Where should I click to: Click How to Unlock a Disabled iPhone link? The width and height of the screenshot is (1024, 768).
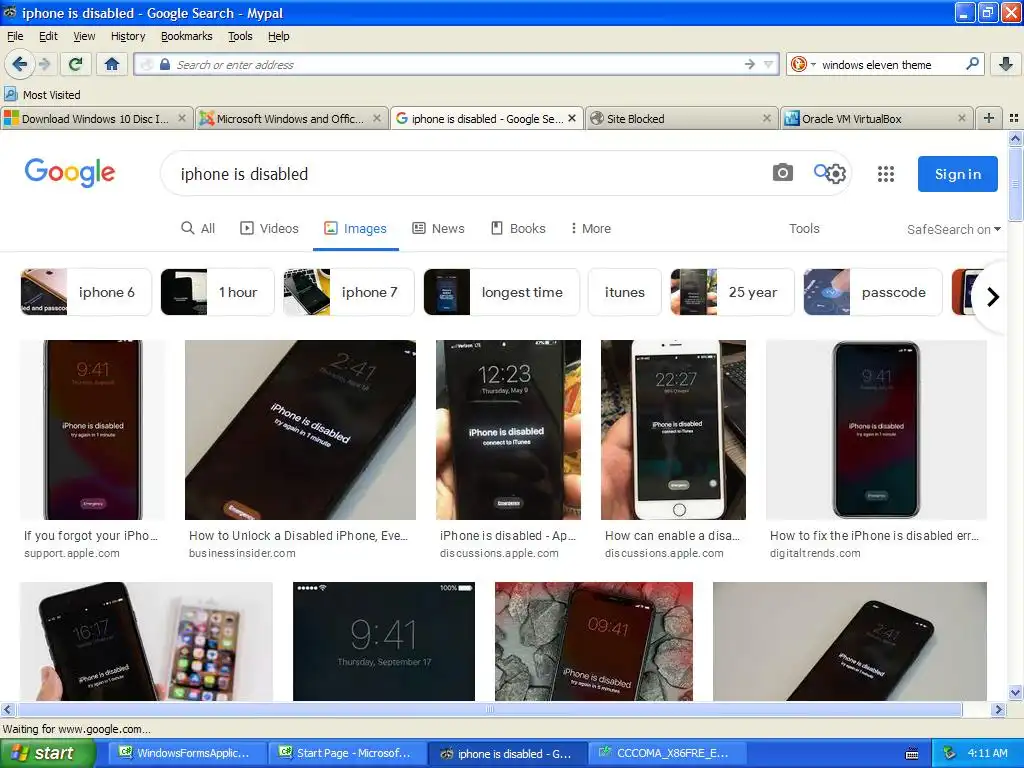coord(298,536)
